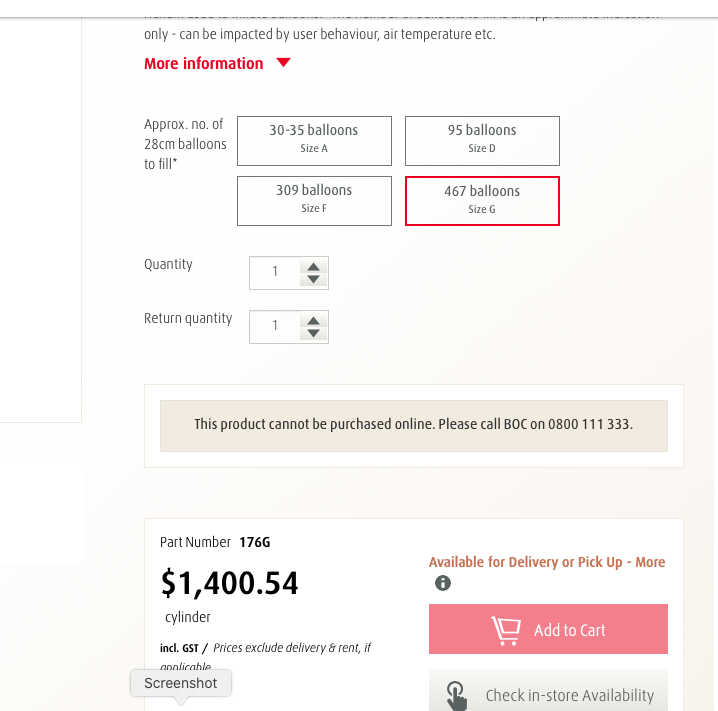Select the 30-35 balloons Size A option

[x=314, y=140]
